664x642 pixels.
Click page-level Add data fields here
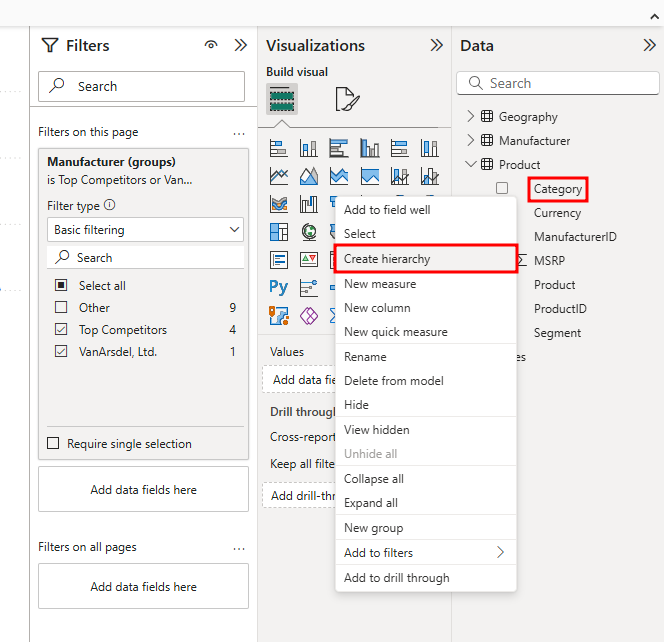(143, 490)
